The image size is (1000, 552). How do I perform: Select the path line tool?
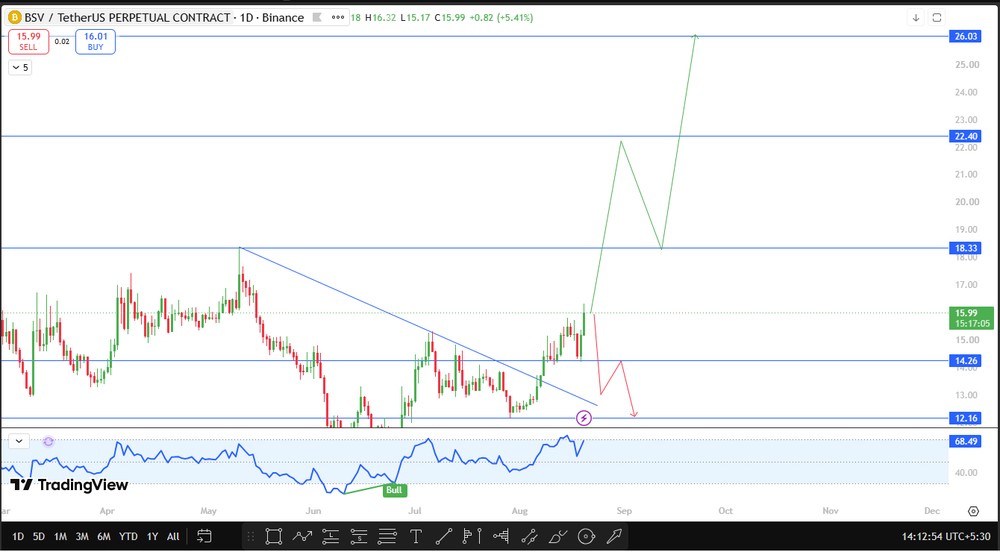[x=302, y=536]
